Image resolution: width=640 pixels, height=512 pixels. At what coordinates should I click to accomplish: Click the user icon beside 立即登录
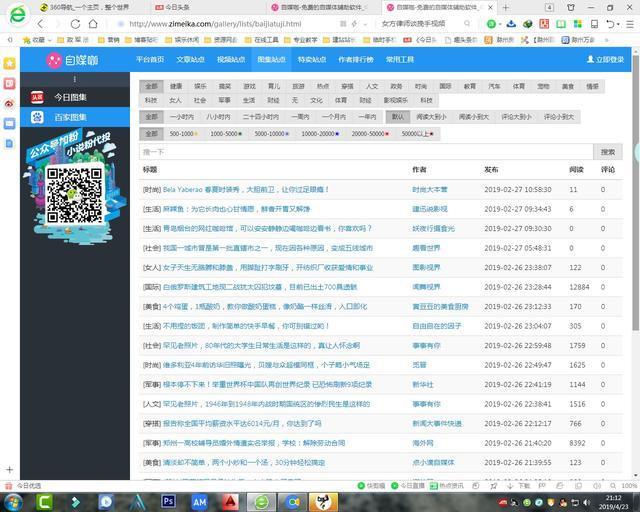[x=590, y=60]
